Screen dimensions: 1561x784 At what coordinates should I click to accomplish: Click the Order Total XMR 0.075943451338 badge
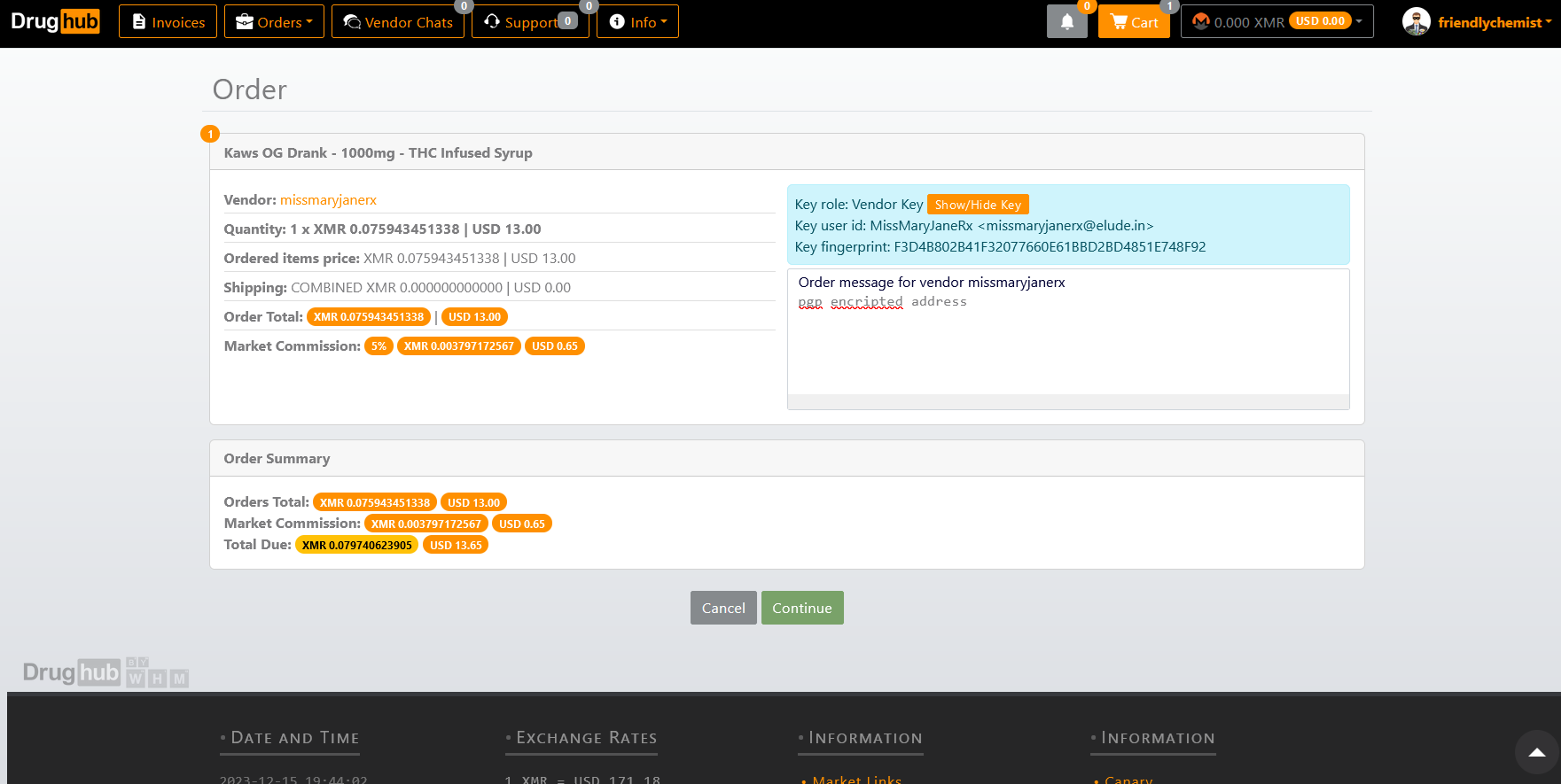(x=369, y=317)
